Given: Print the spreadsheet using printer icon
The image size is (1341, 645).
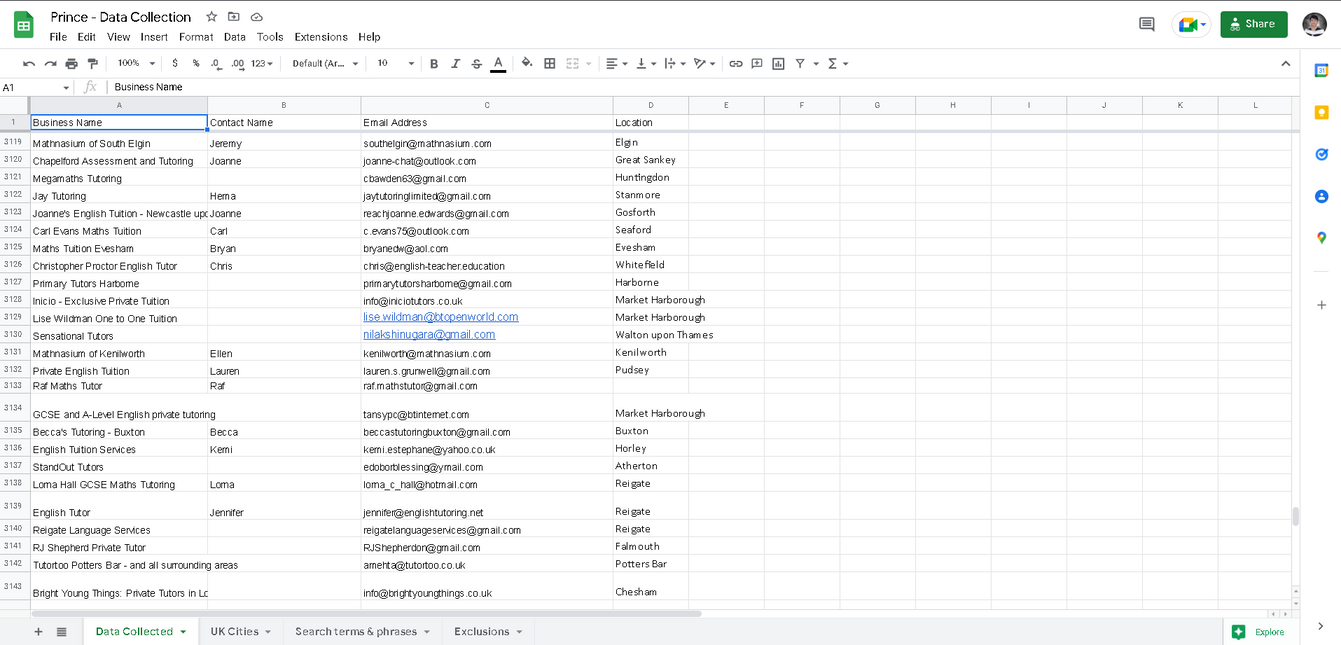Looking at the screenshot, I should (71, 63).
